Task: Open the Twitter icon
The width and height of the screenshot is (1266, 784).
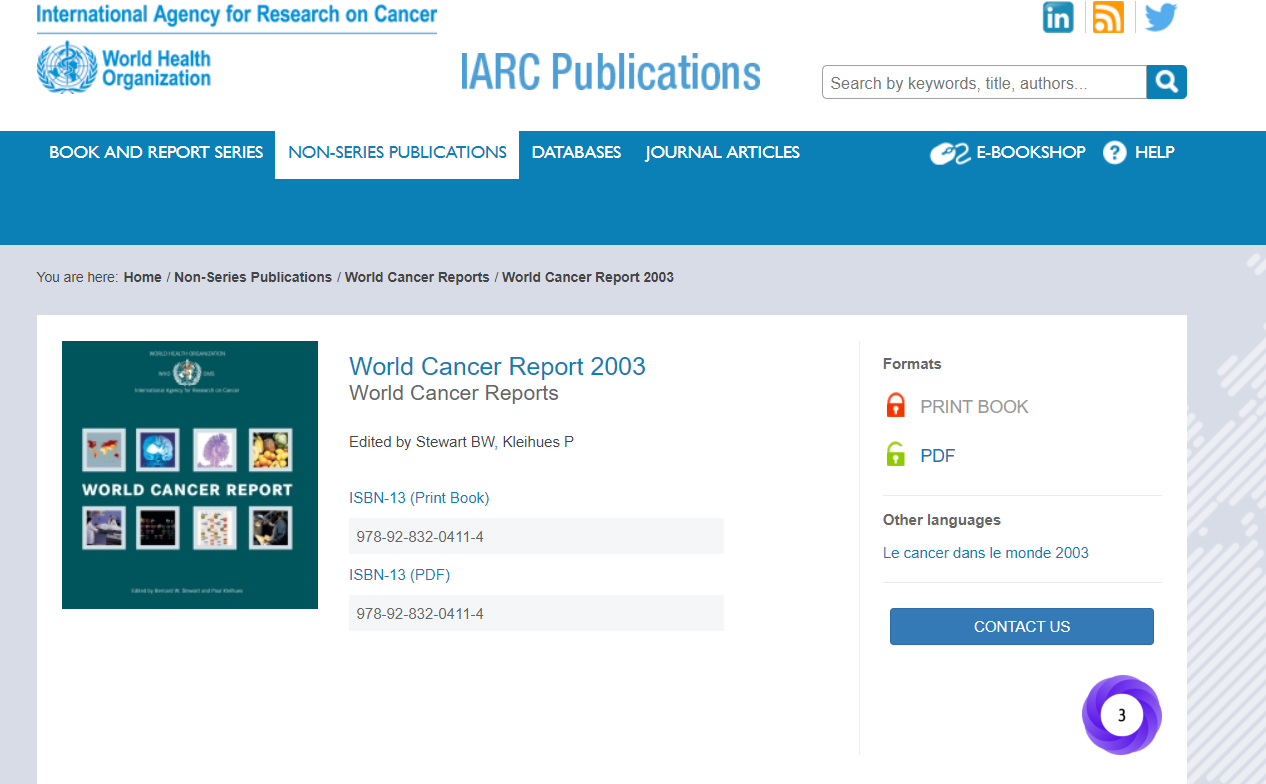Action: 1160,17
